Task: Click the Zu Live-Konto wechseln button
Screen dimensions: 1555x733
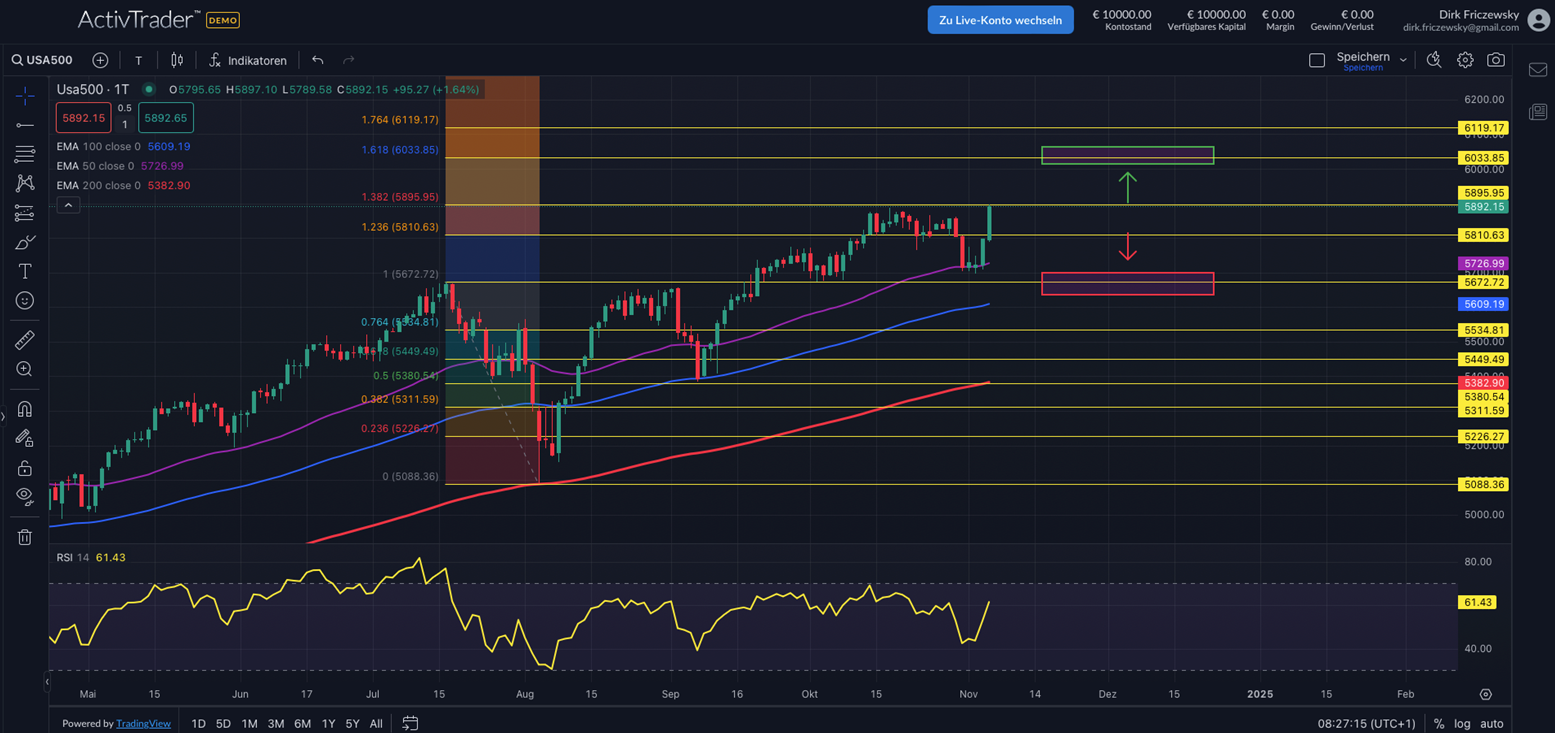Action: [x=1000, y=19]
